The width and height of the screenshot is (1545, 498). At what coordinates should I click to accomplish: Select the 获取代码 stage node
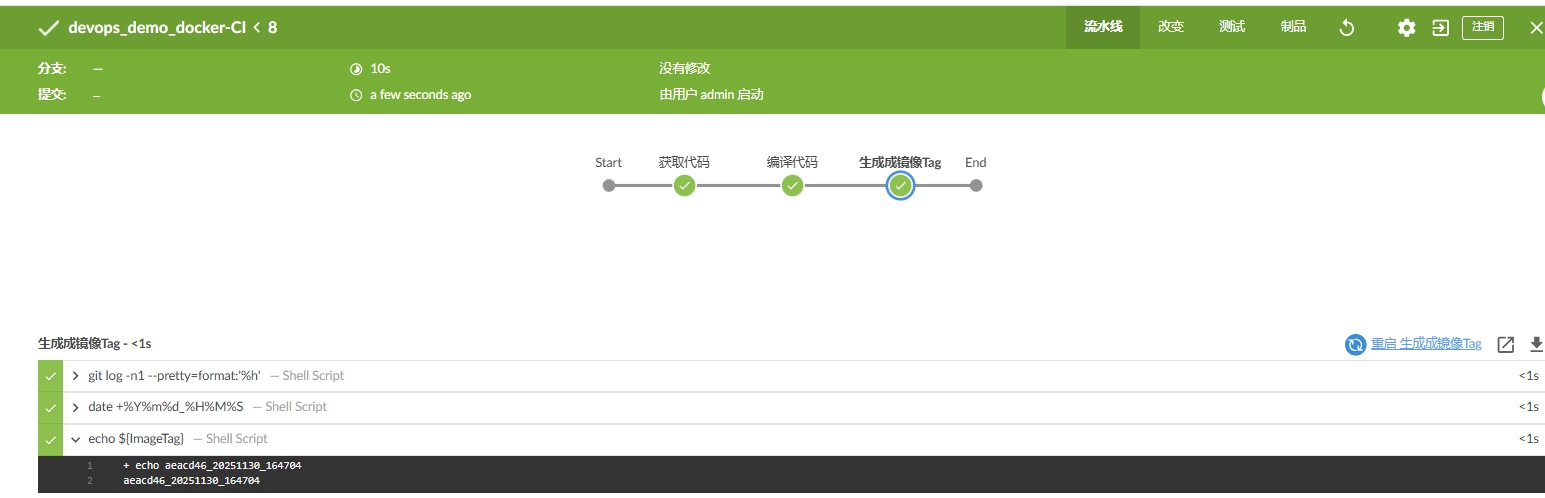[684, 185]
